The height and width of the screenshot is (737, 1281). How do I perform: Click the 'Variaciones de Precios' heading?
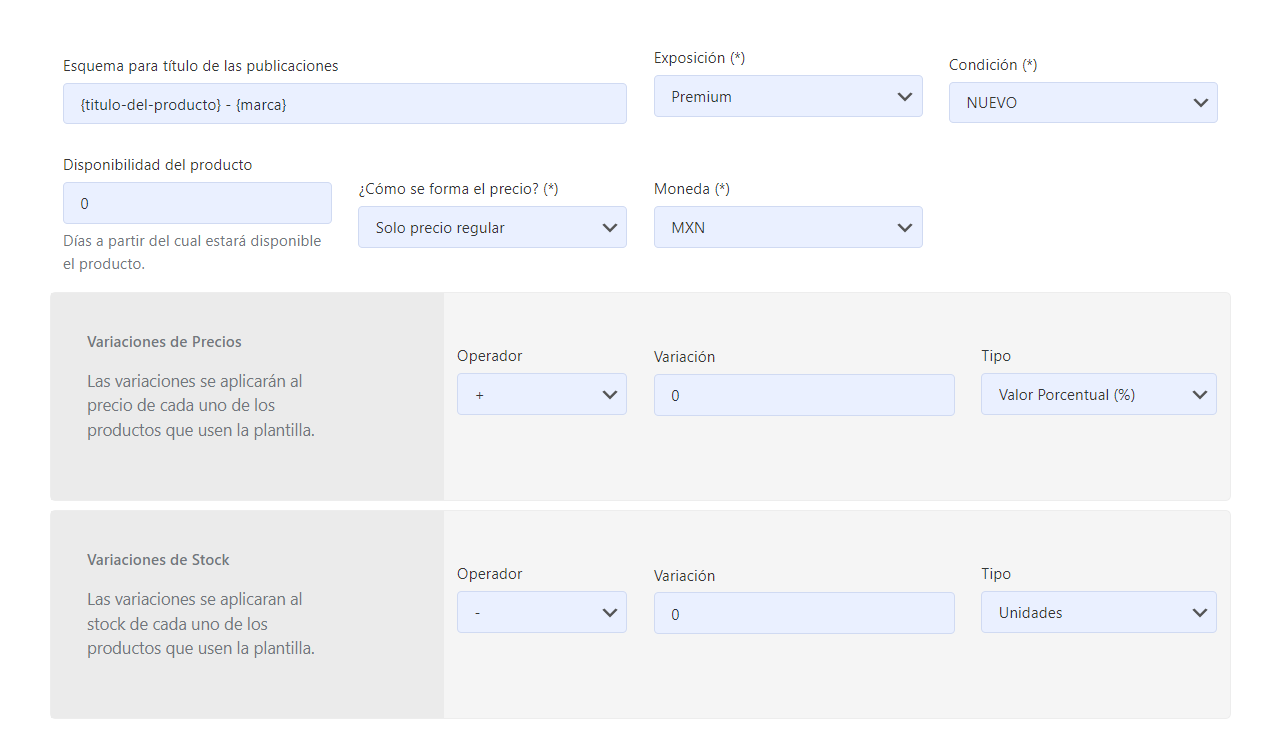164,342
